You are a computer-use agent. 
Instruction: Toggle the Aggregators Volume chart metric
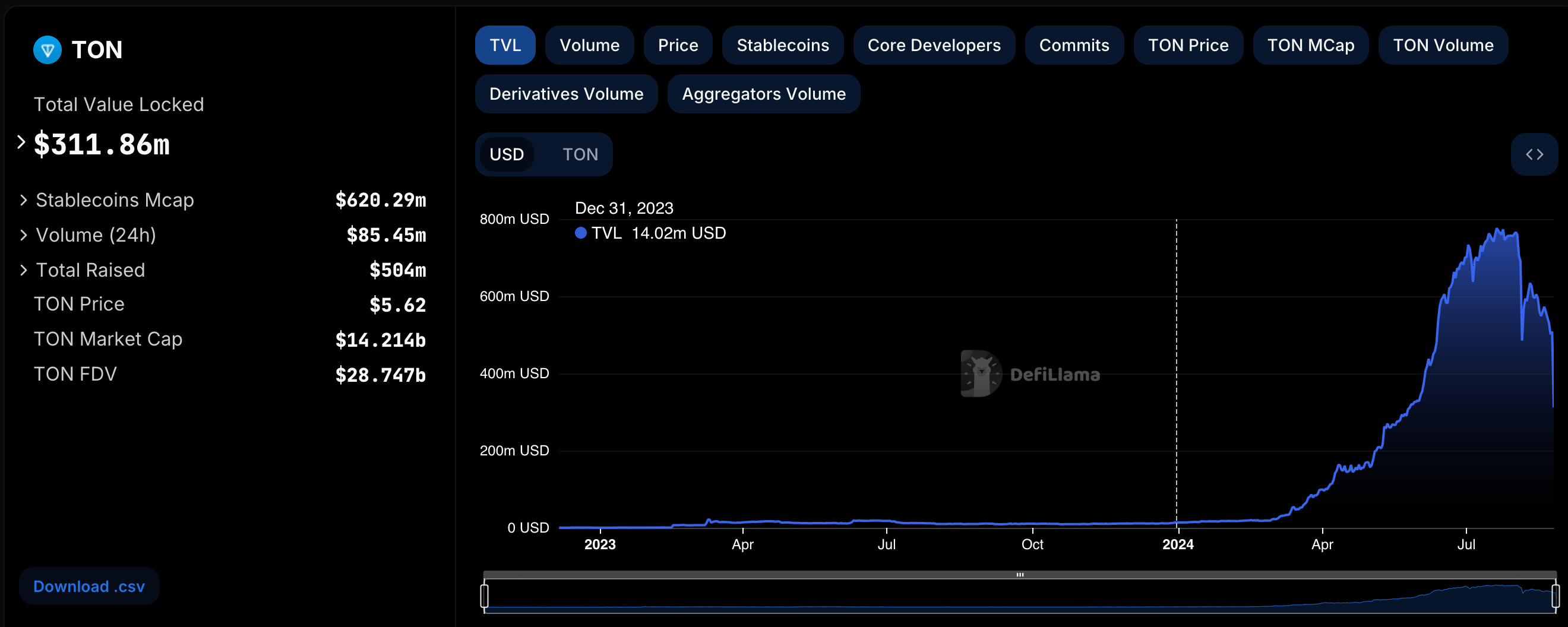coord(763,94)
